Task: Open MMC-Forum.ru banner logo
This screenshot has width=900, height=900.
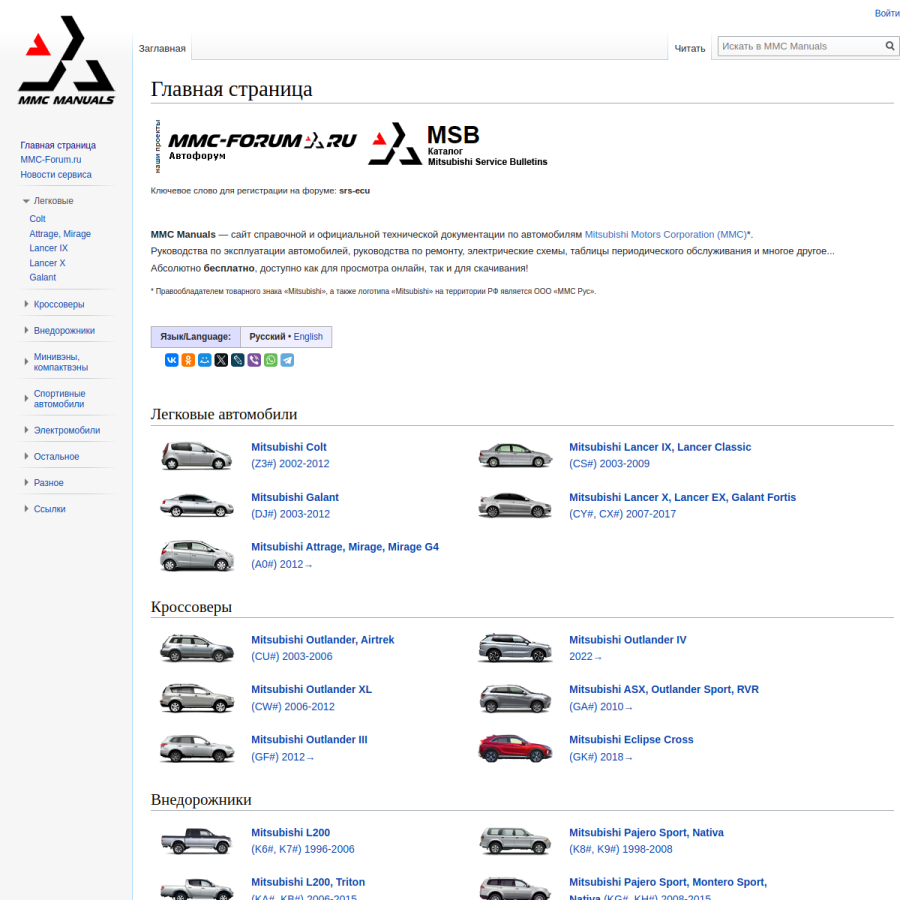Action: 262,146
